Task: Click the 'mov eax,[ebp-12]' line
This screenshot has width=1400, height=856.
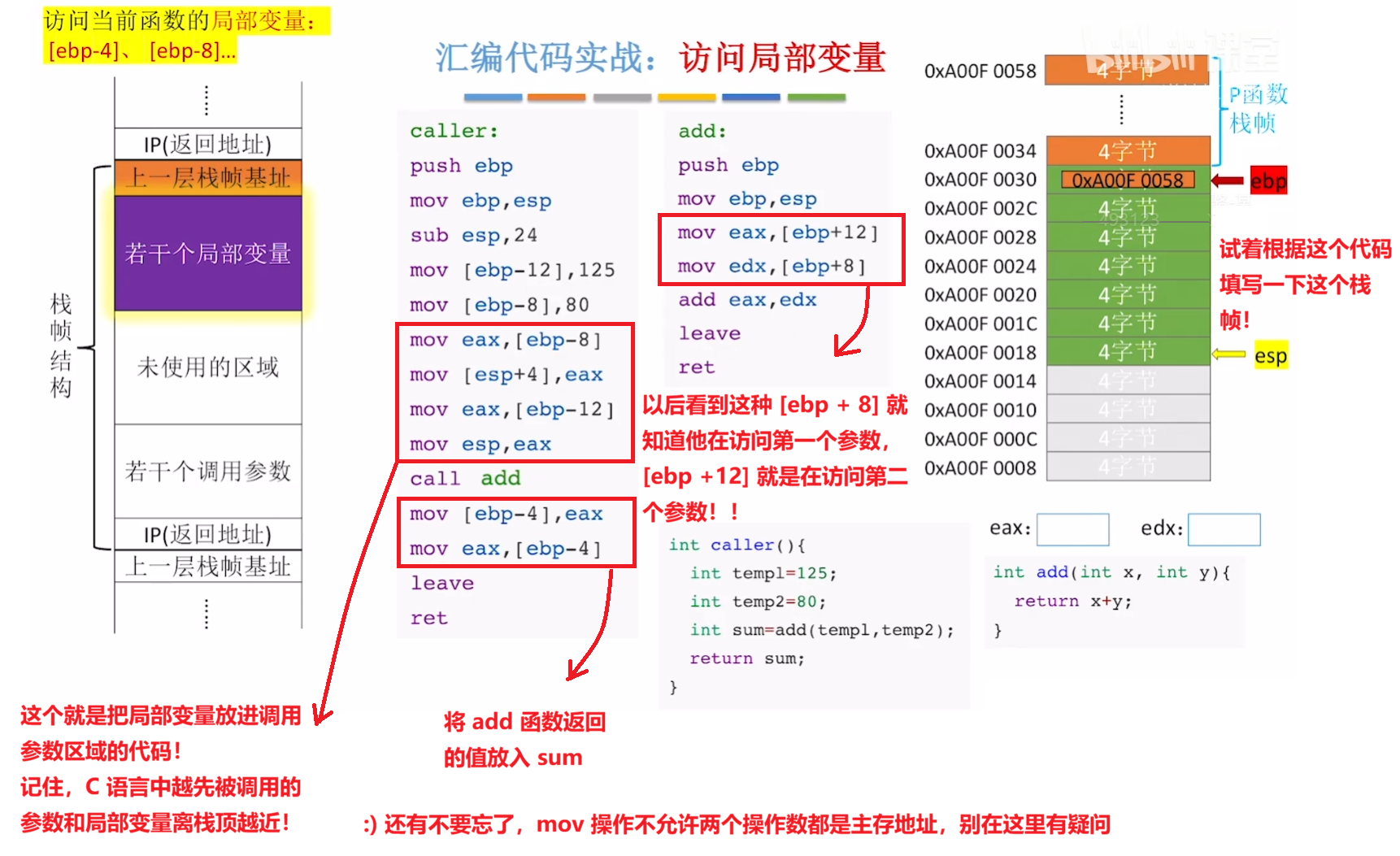Action: pyautogui.click(x=512, y=410)
